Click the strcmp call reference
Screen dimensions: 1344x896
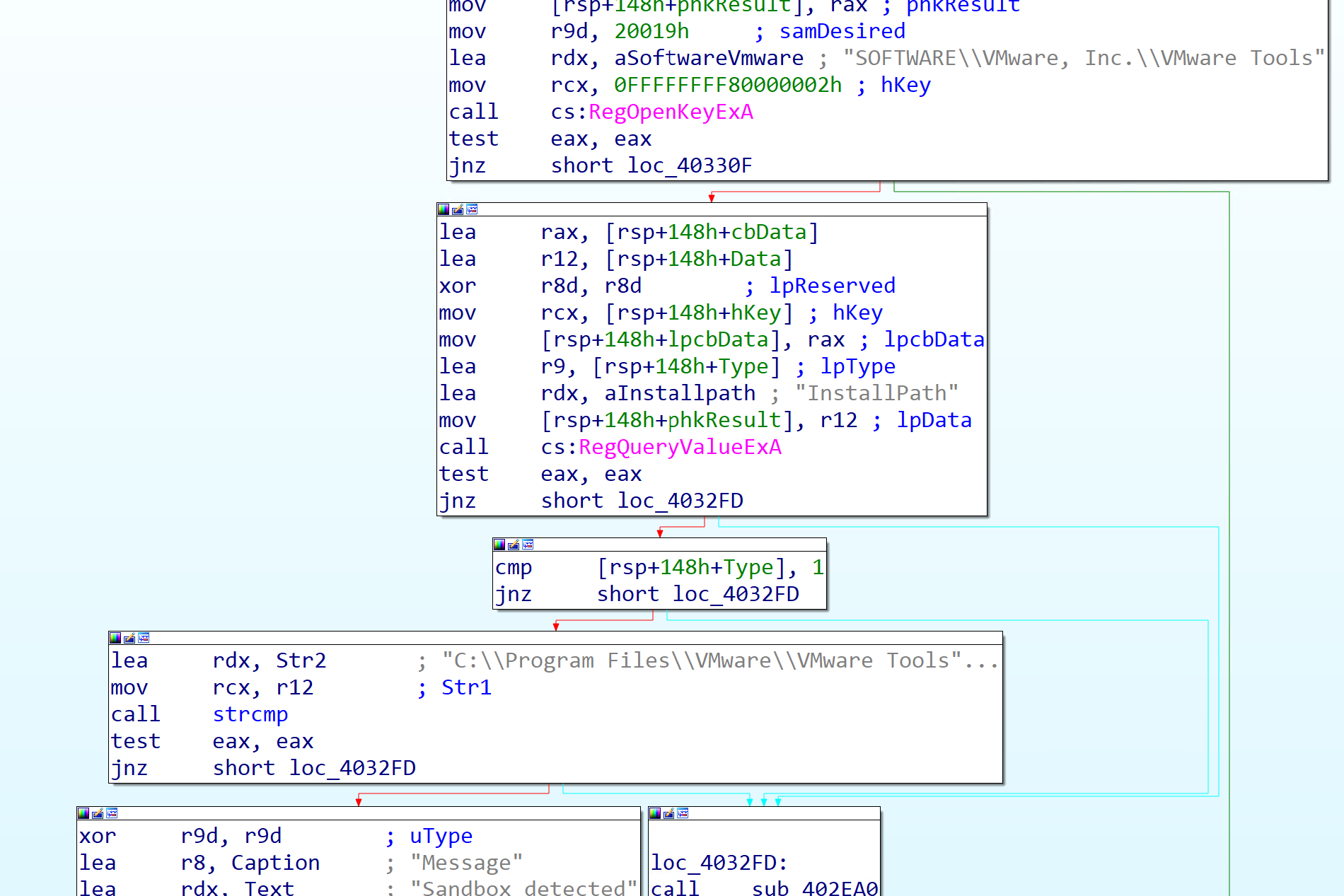[250, 715]
